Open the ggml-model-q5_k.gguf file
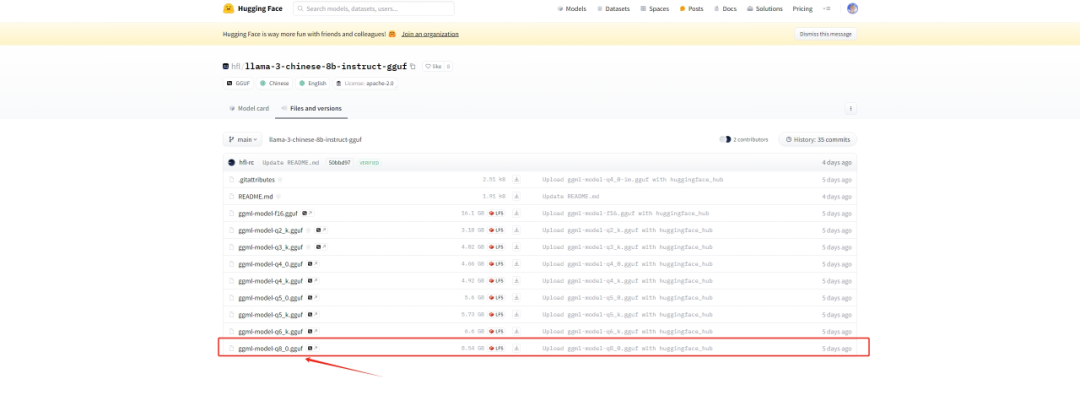The image size is (1080, 417). (x=270, y=315)
